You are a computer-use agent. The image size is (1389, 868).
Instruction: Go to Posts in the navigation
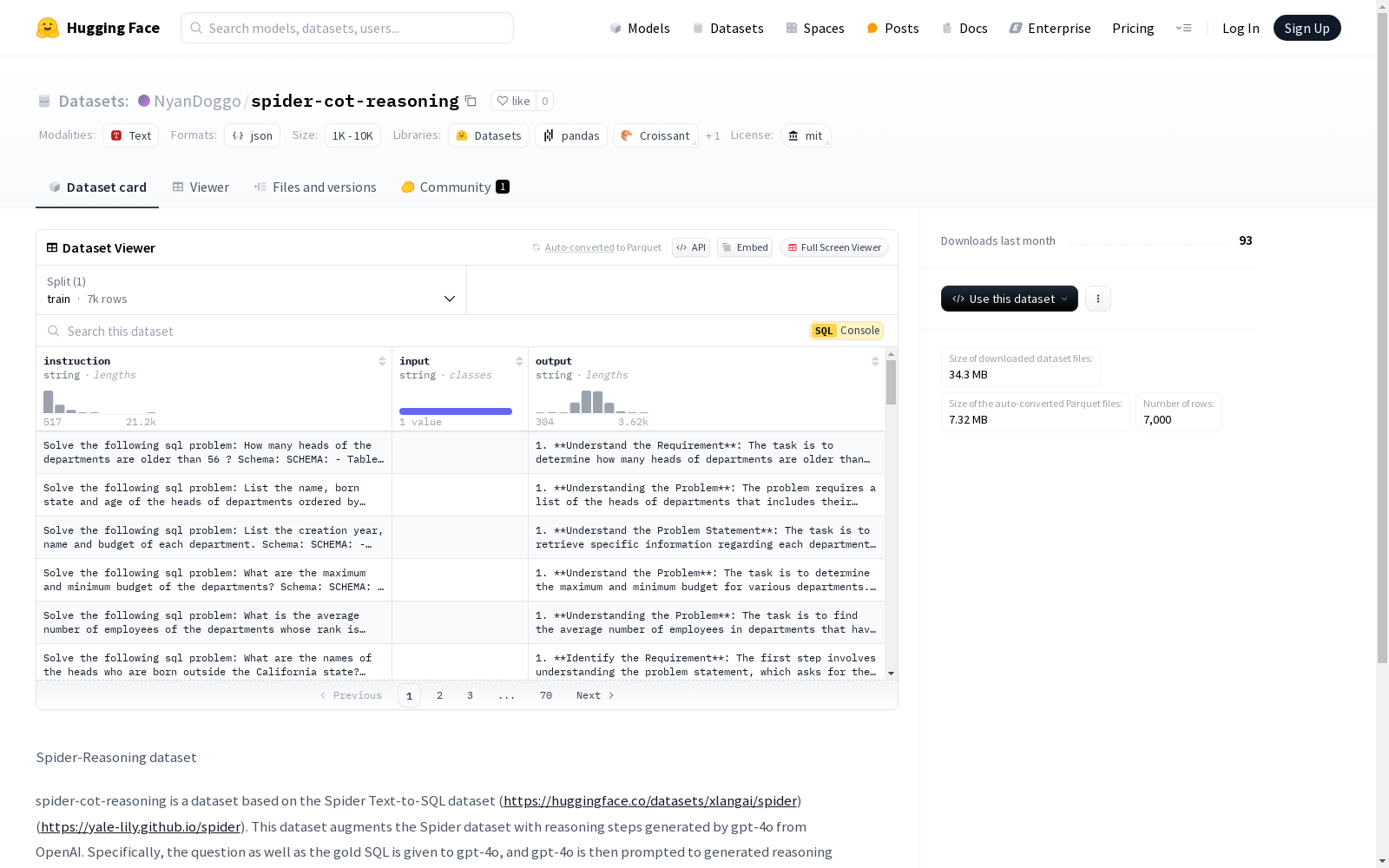(x=892, y=28)
